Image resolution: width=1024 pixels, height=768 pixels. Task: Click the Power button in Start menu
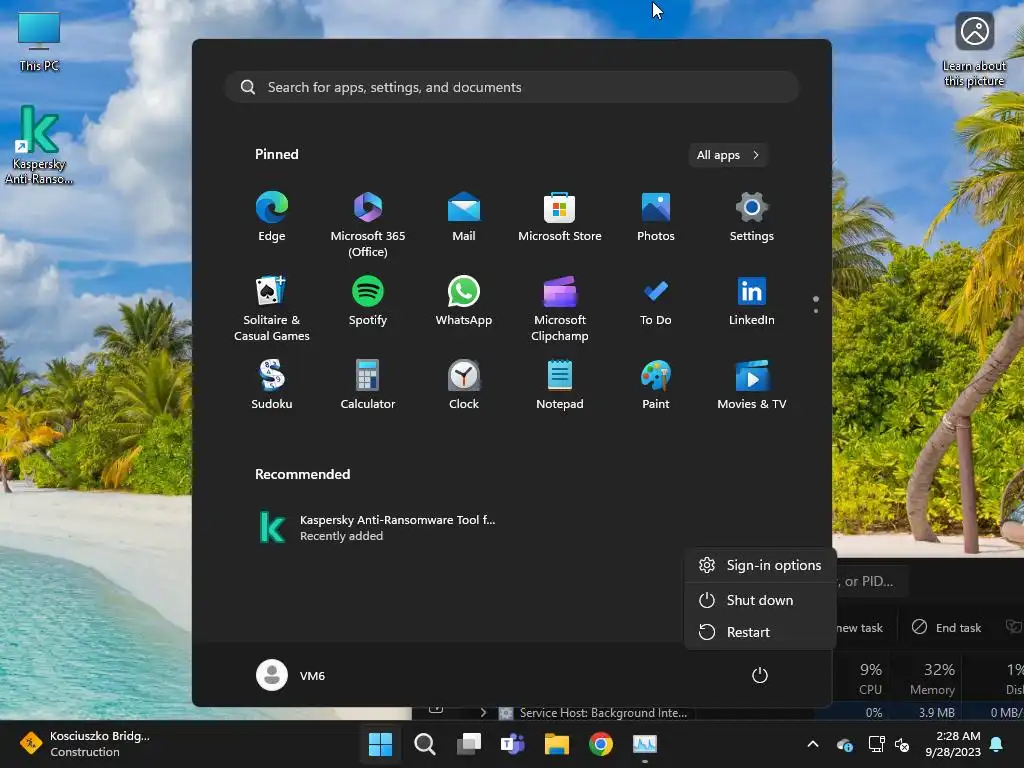click(x=760, y=675)
